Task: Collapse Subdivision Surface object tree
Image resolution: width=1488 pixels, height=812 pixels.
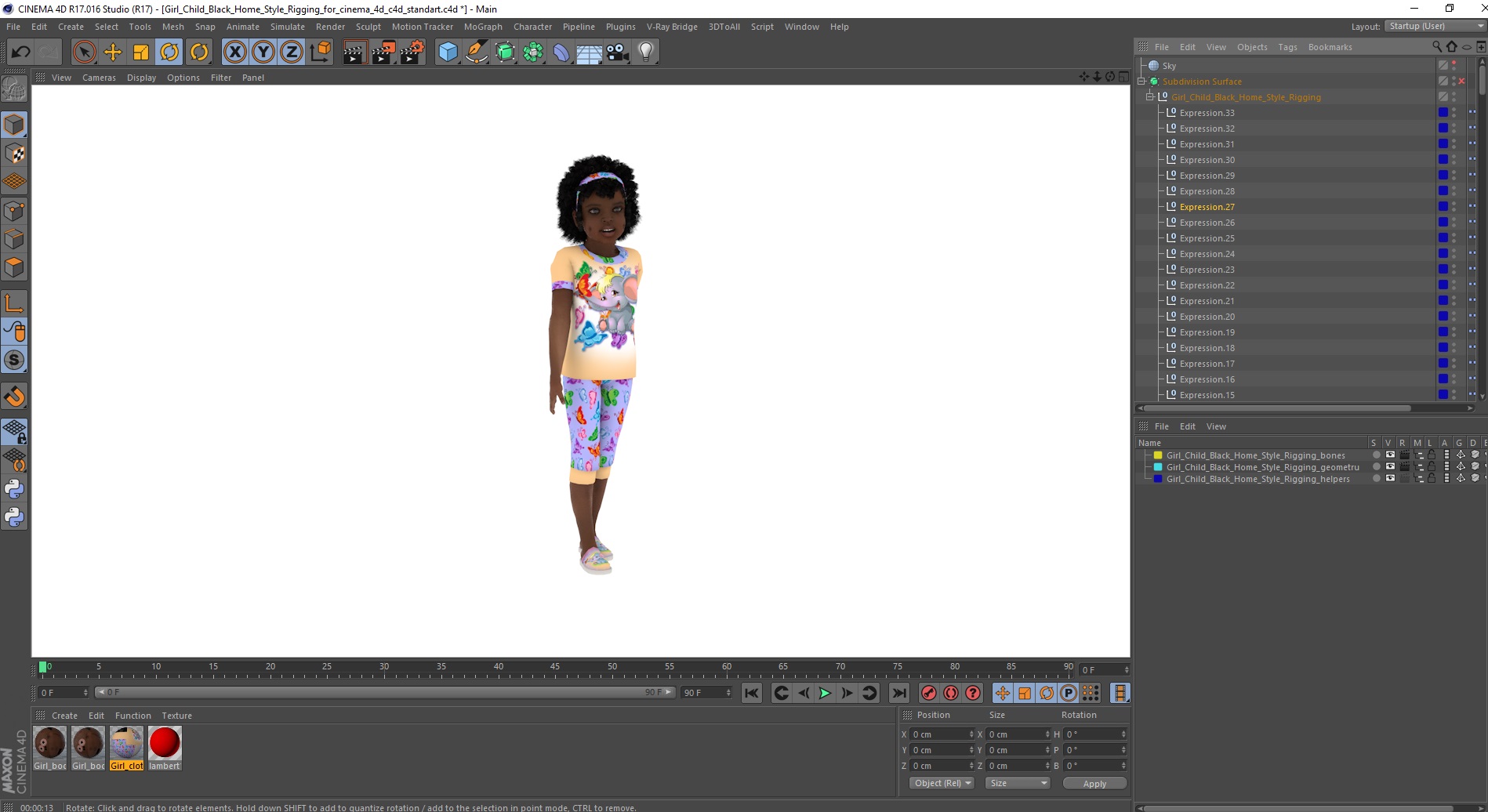Action: pos(1141,82)
